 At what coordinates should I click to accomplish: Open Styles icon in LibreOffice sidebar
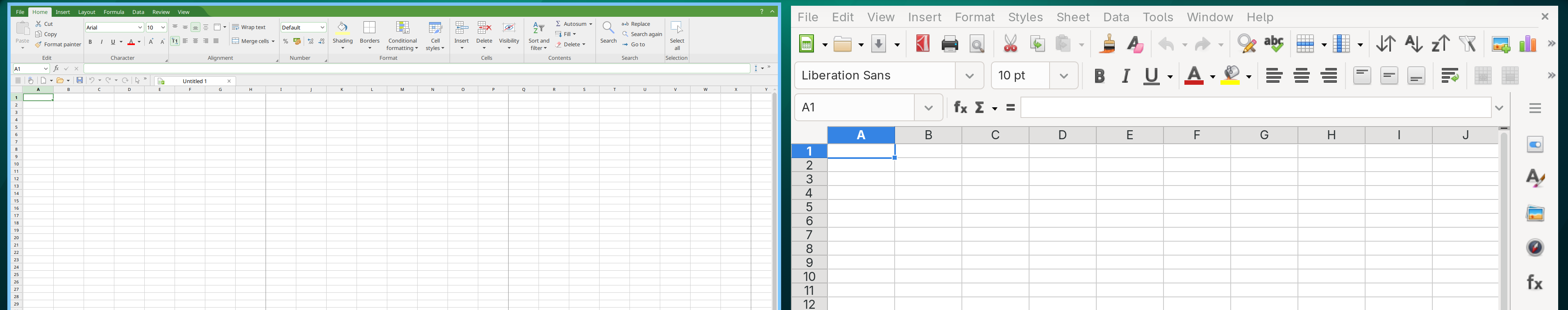(1535, 178)
